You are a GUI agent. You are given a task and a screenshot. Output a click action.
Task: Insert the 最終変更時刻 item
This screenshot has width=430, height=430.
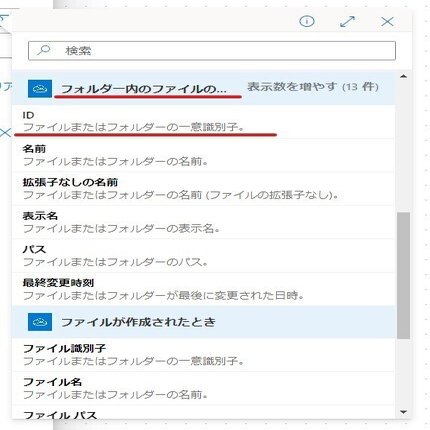[204, 289]
